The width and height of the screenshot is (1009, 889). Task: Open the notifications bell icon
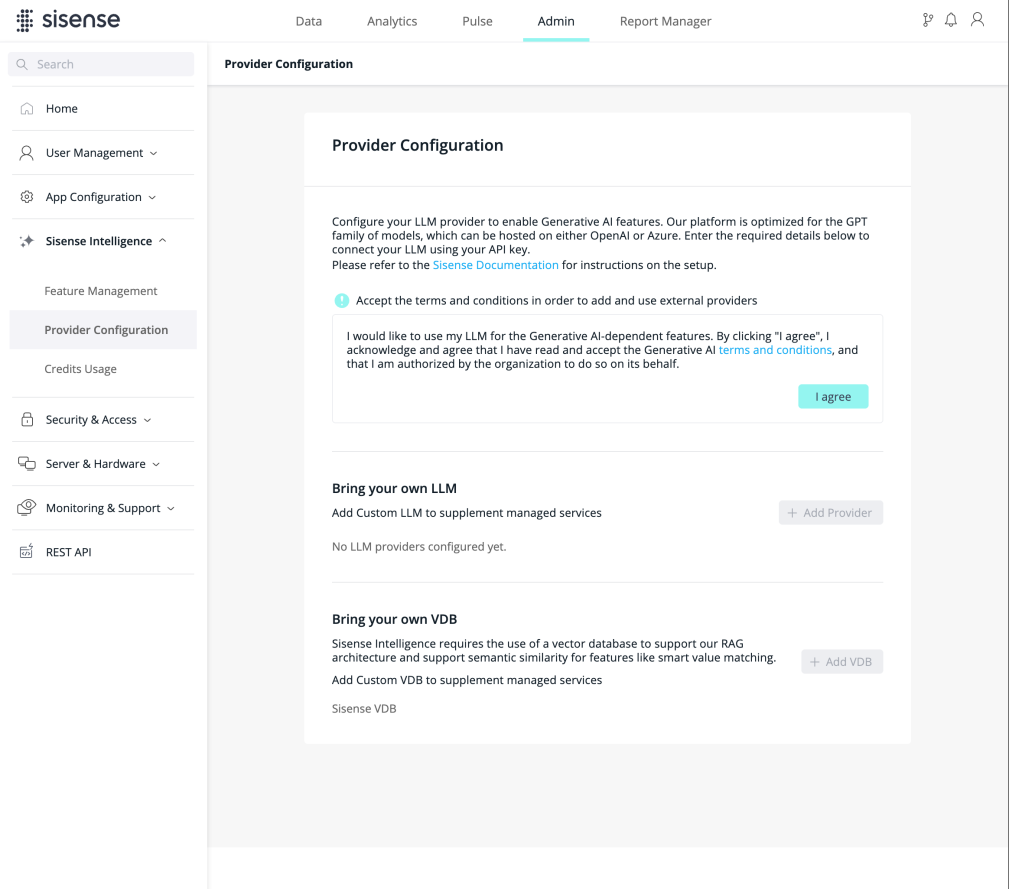951,20
